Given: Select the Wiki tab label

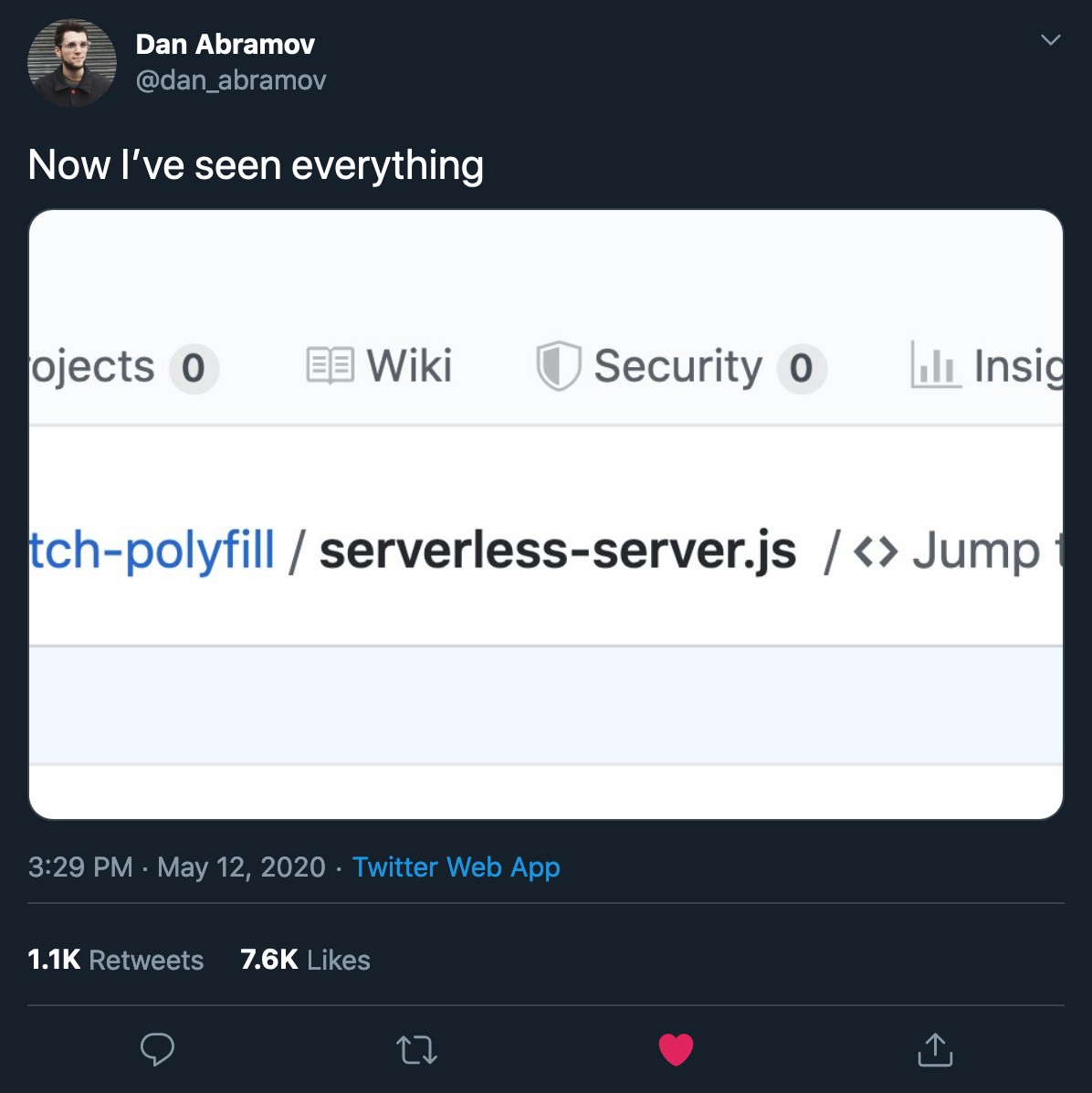Looking at the screenshot, I should [410, 366].
